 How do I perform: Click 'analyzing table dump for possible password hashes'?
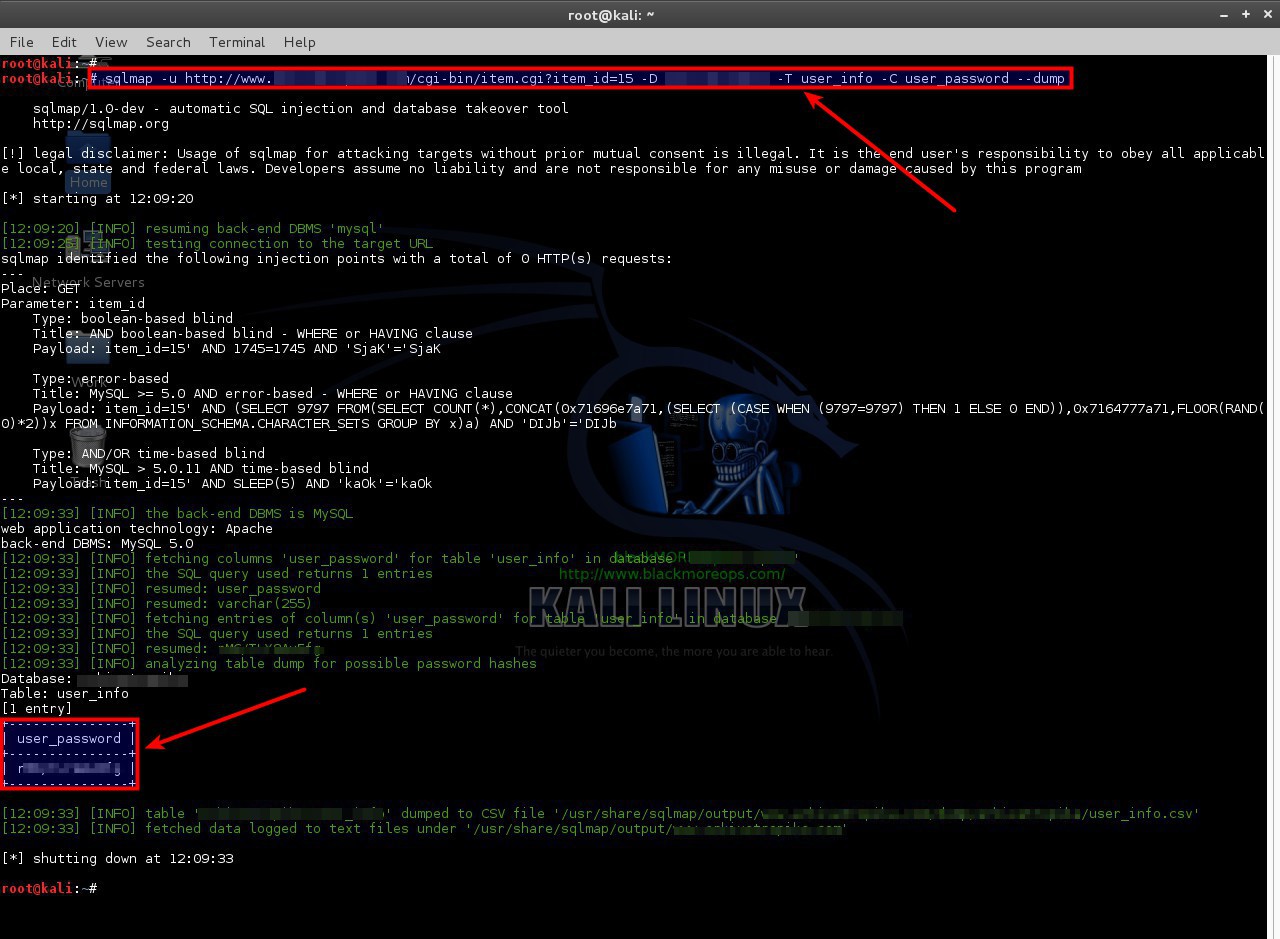point(269,663)
